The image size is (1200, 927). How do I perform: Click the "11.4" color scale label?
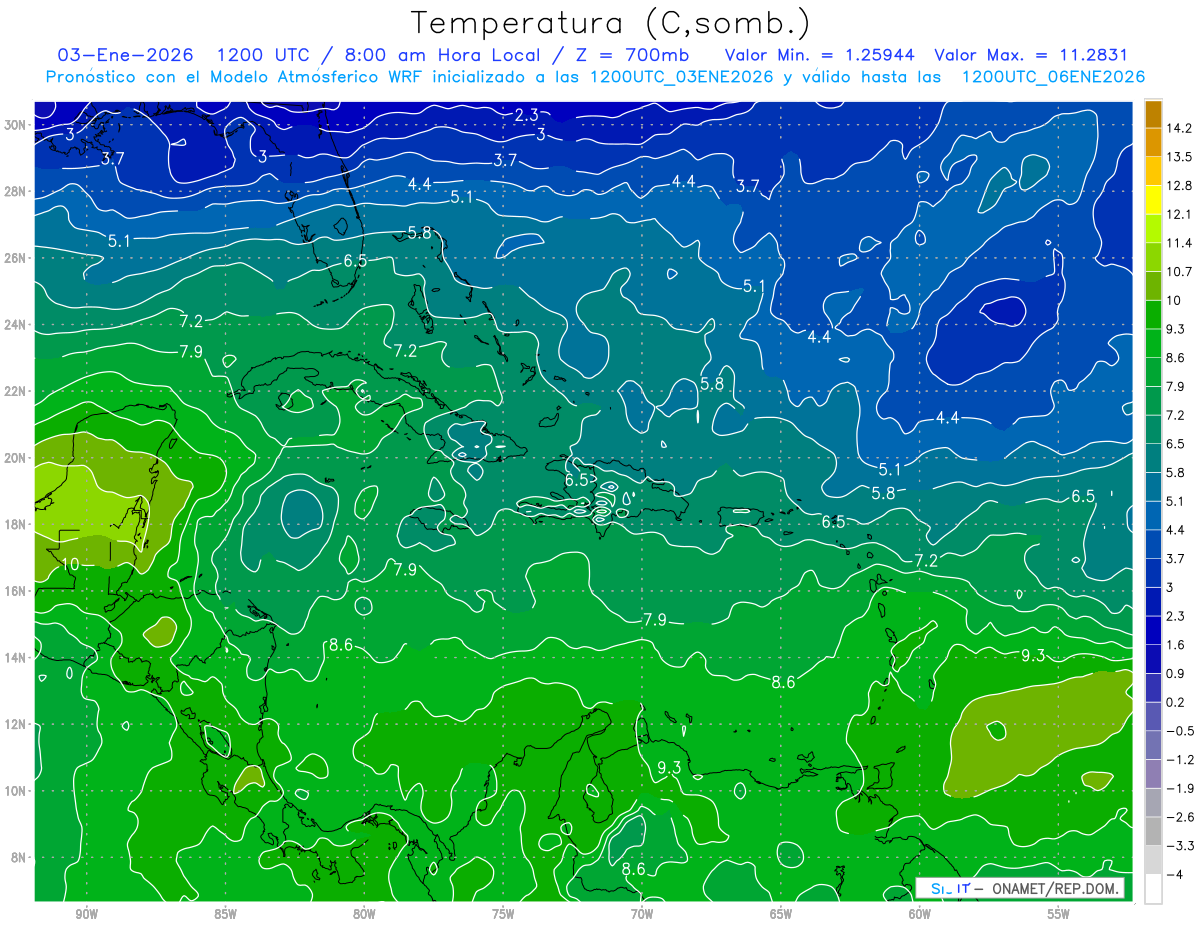click(x=1180, y=243)
